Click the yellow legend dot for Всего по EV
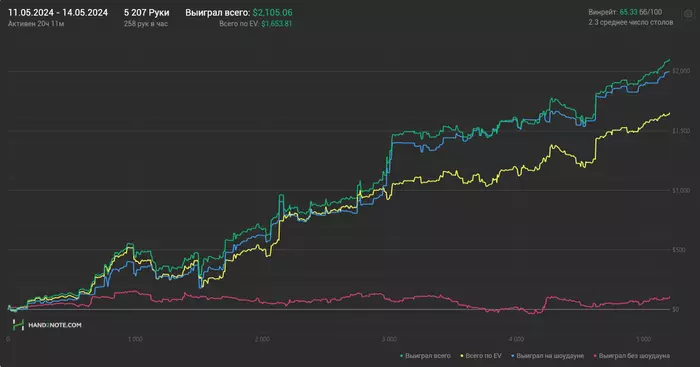 (462, 356)
